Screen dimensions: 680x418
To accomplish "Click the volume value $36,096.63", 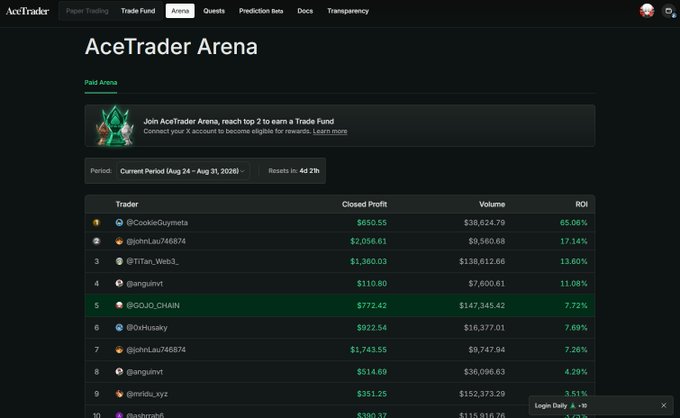I will coord(484,372).
